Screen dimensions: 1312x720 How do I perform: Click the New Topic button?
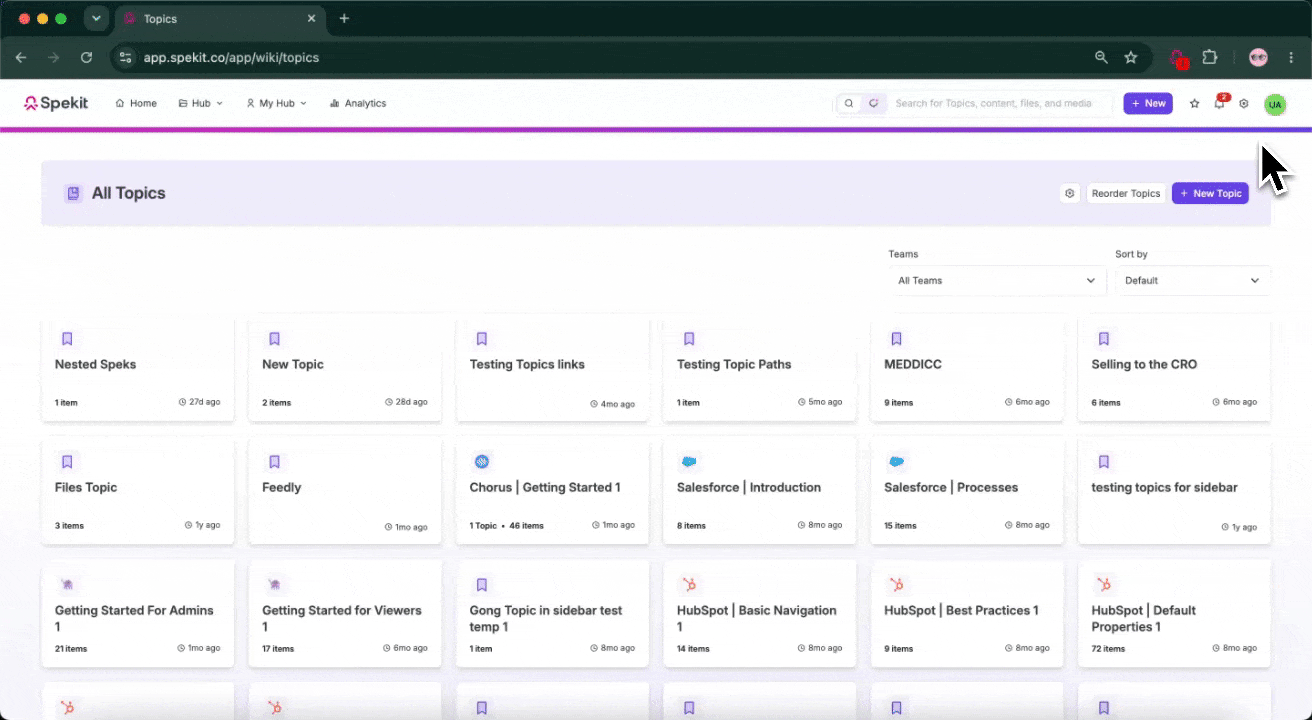coord(1210,193)
